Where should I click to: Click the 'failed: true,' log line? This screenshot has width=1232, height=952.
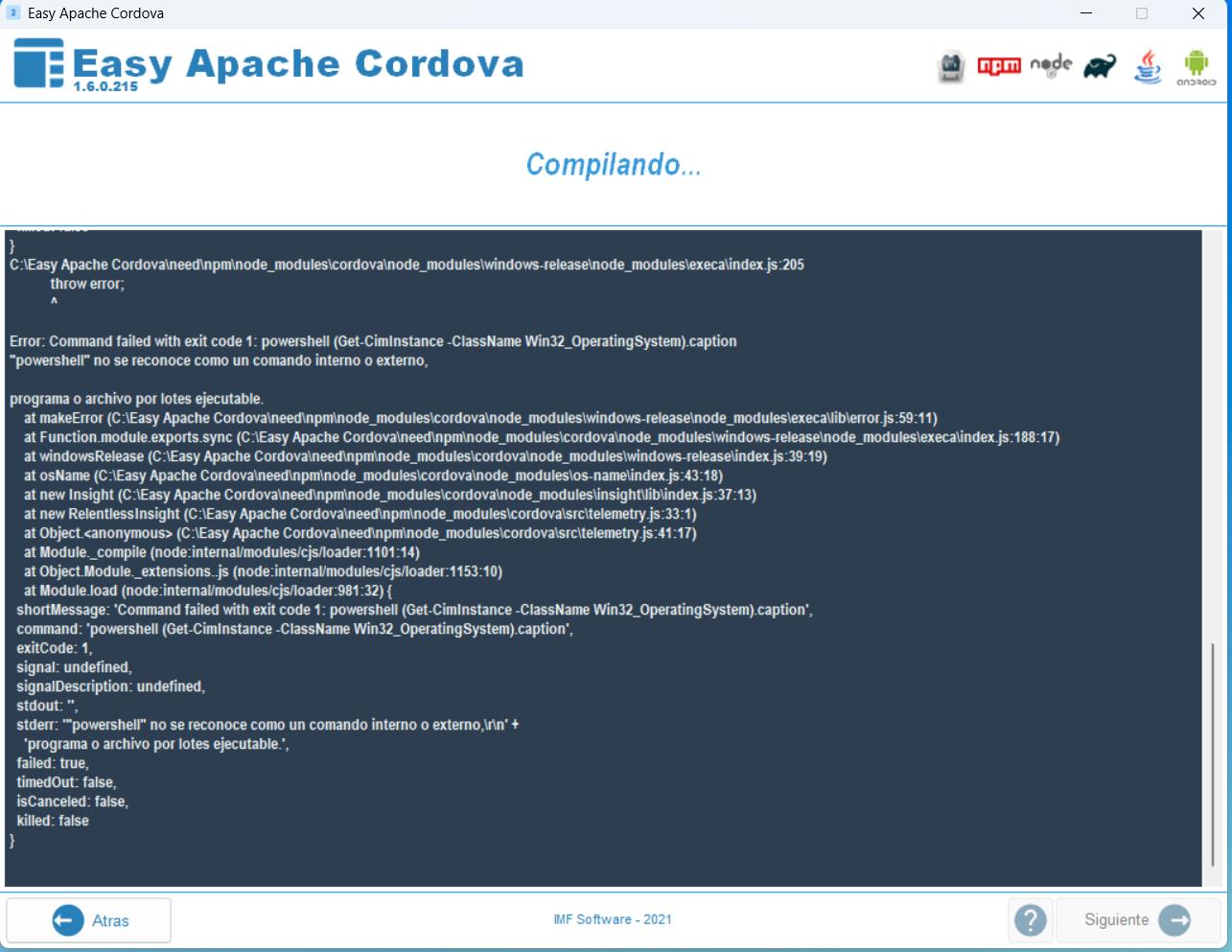[53, 763]
